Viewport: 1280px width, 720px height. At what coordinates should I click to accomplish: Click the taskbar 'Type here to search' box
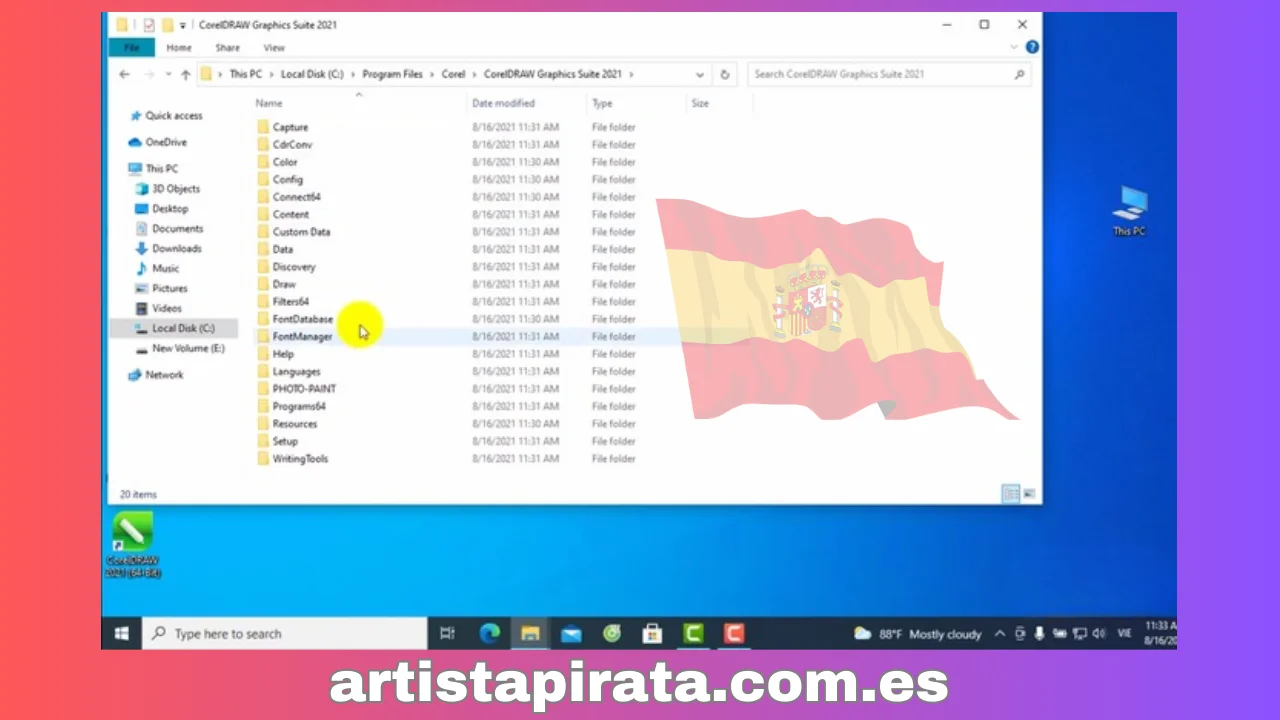(285, 633)
